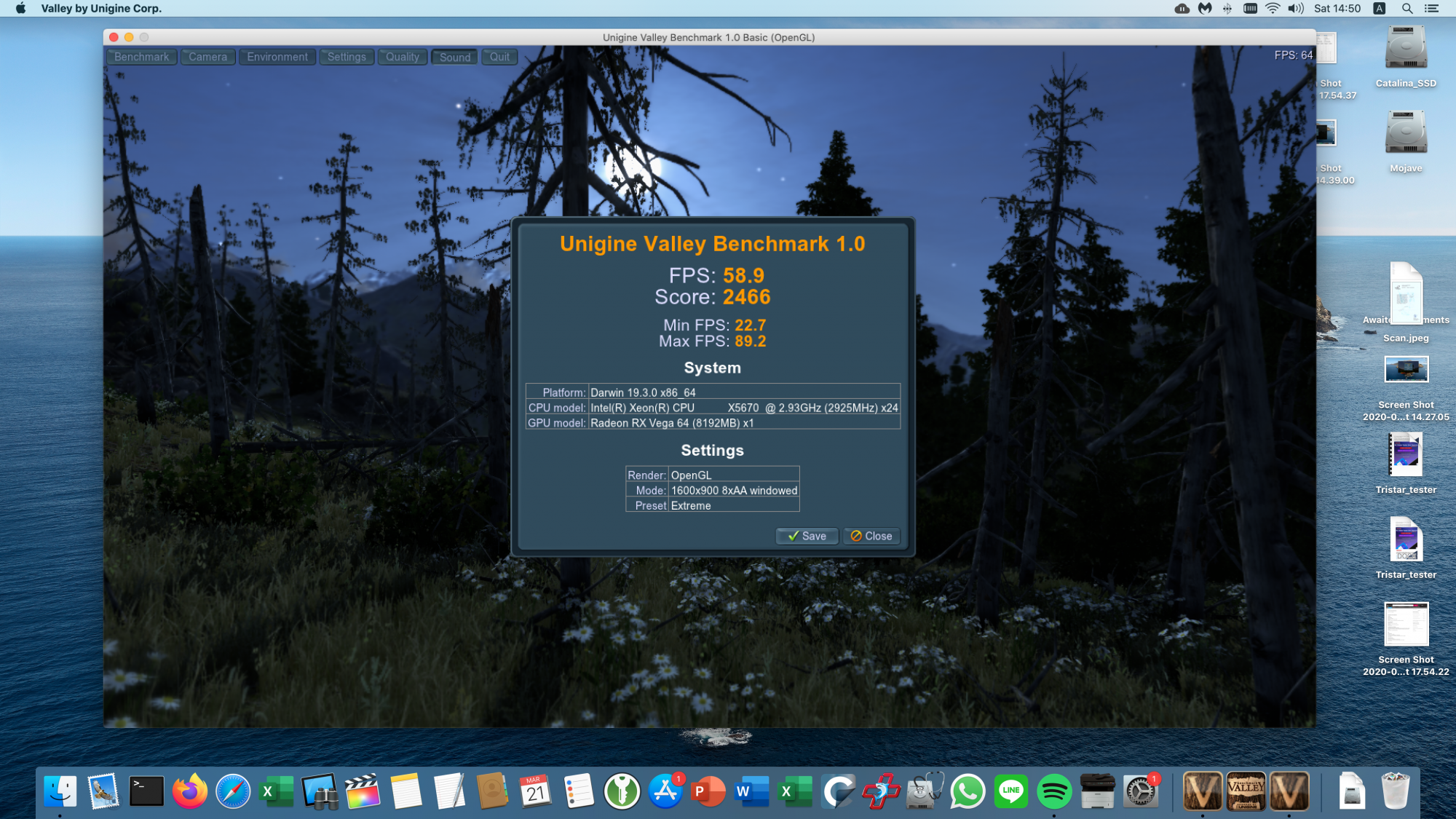Image resolution: width=1456 pixels, height=819 pixels.
Task: Launch KeePassXC green key icon
Action: [622, 791]
